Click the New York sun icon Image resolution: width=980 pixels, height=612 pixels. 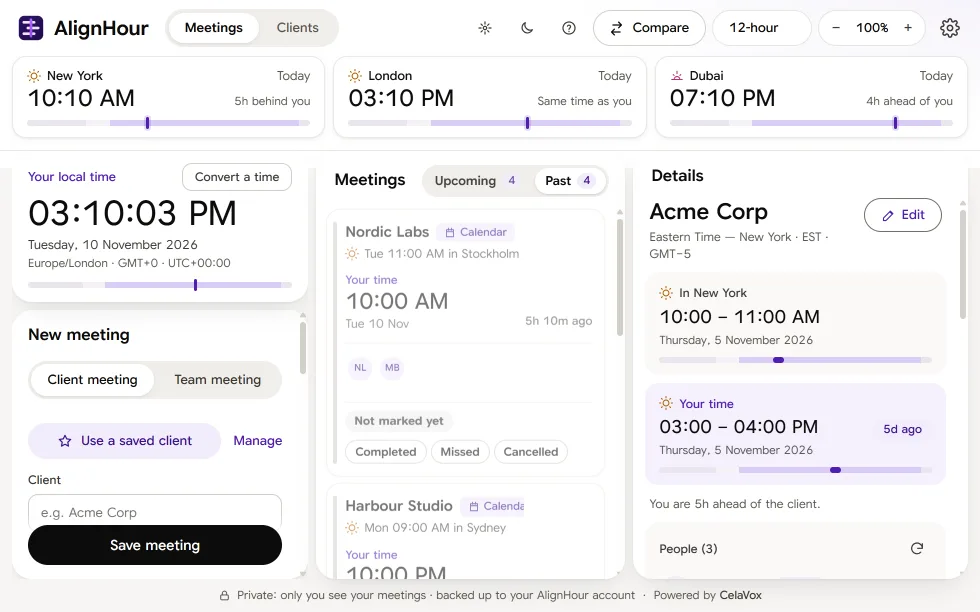[34, 76]
